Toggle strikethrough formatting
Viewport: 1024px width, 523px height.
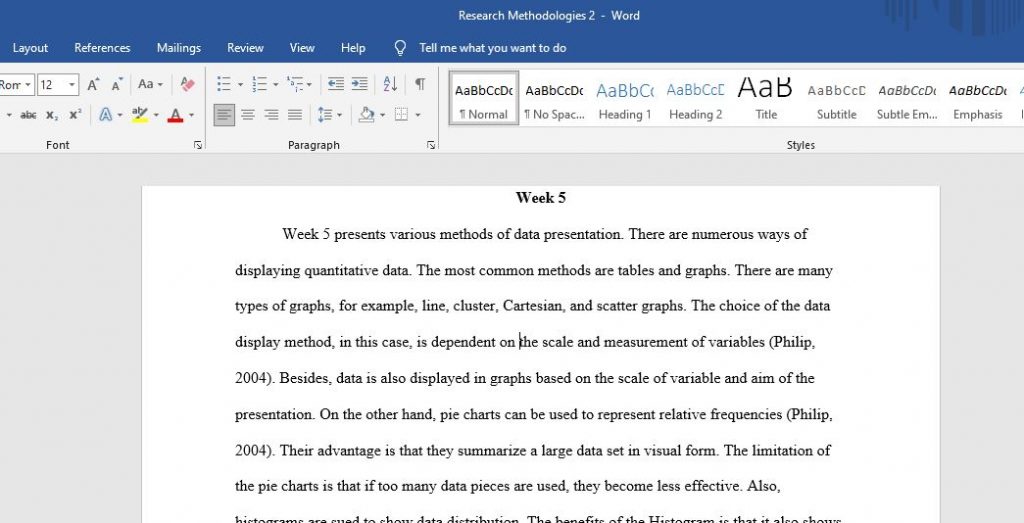pos(28,115)
